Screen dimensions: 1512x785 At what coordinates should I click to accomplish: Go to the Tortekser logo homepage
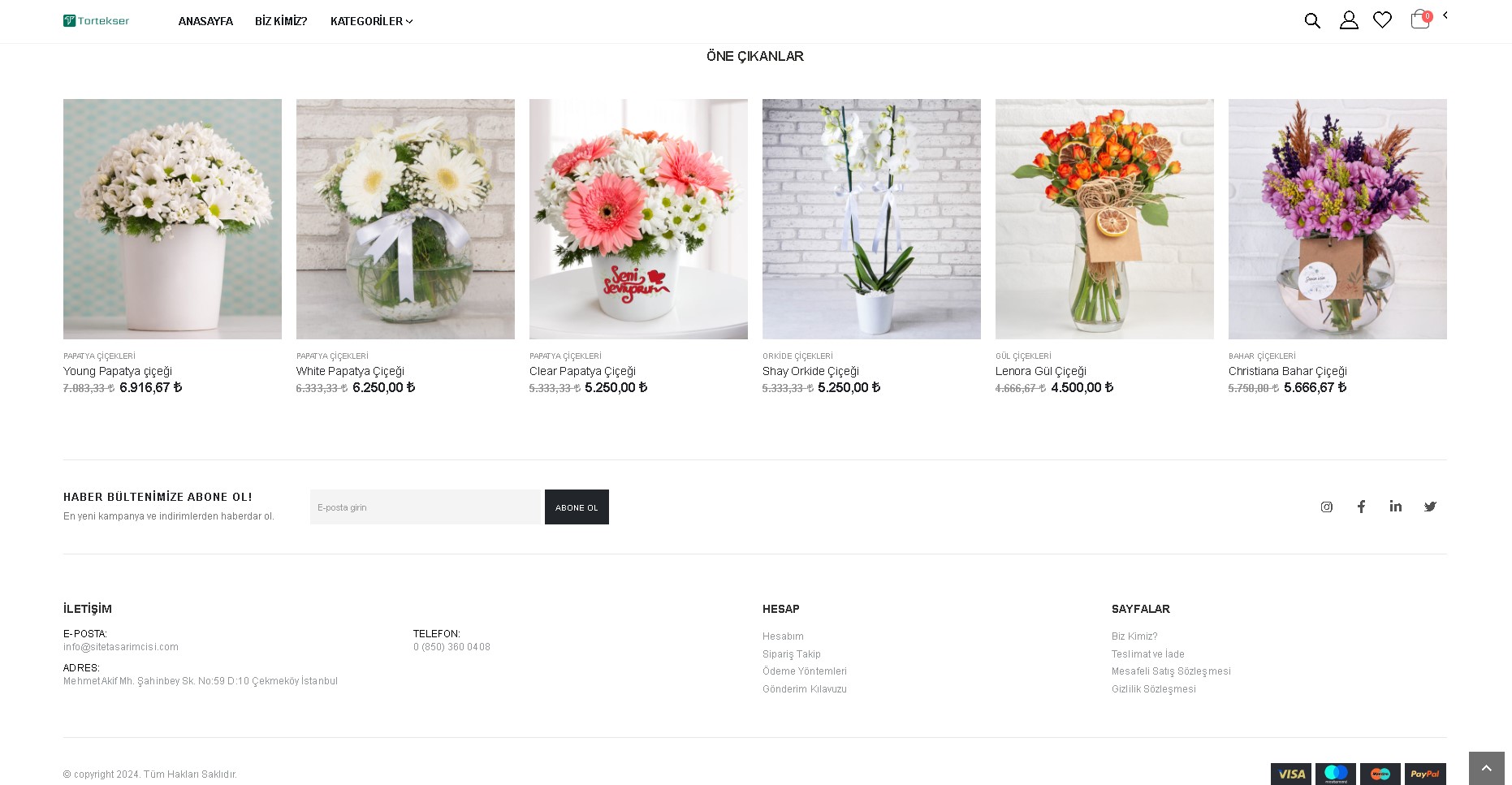click(96, 20)
